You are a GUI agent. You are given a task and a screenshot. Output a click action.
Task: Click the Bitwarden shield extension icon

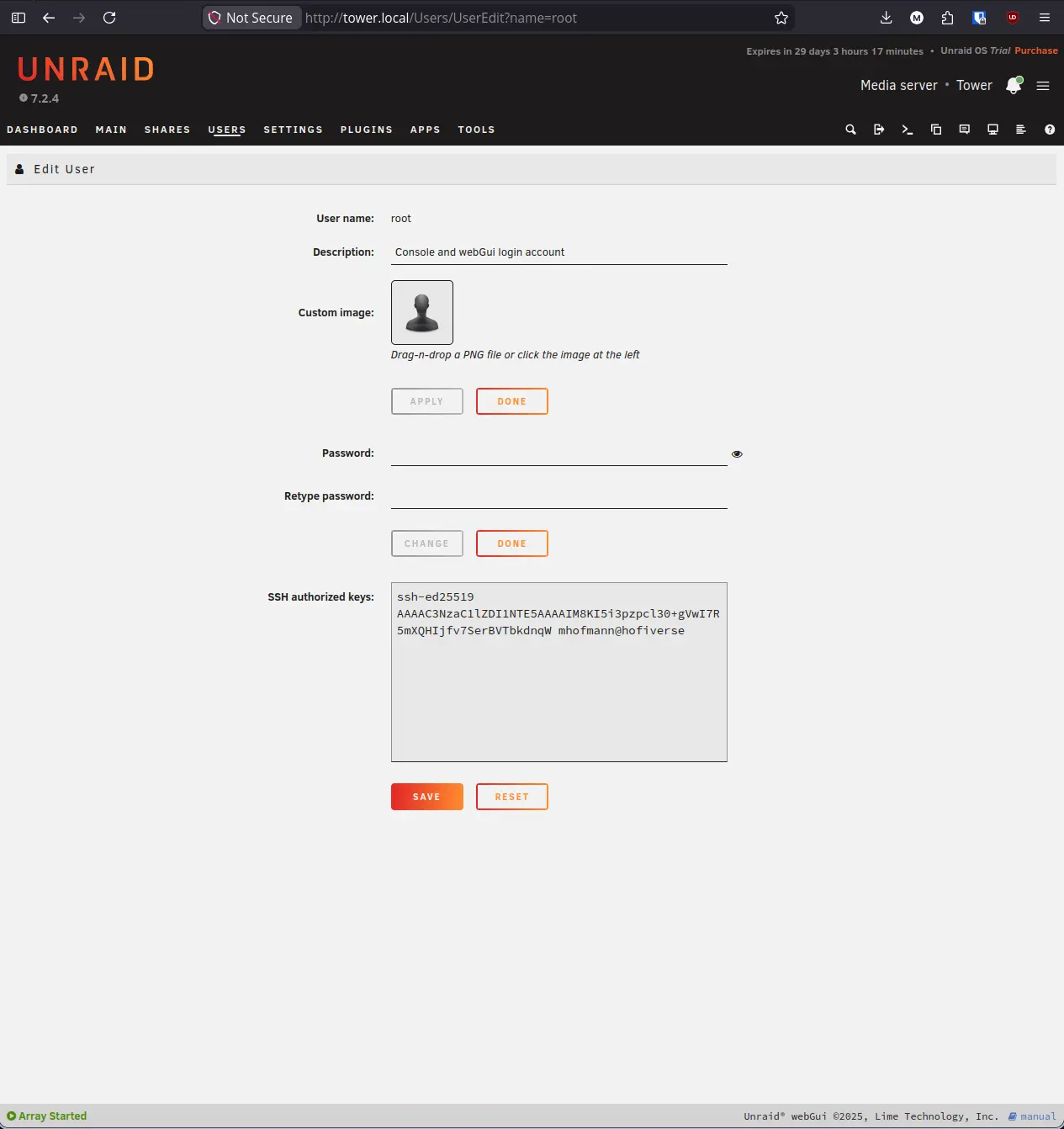coord(979,18)
